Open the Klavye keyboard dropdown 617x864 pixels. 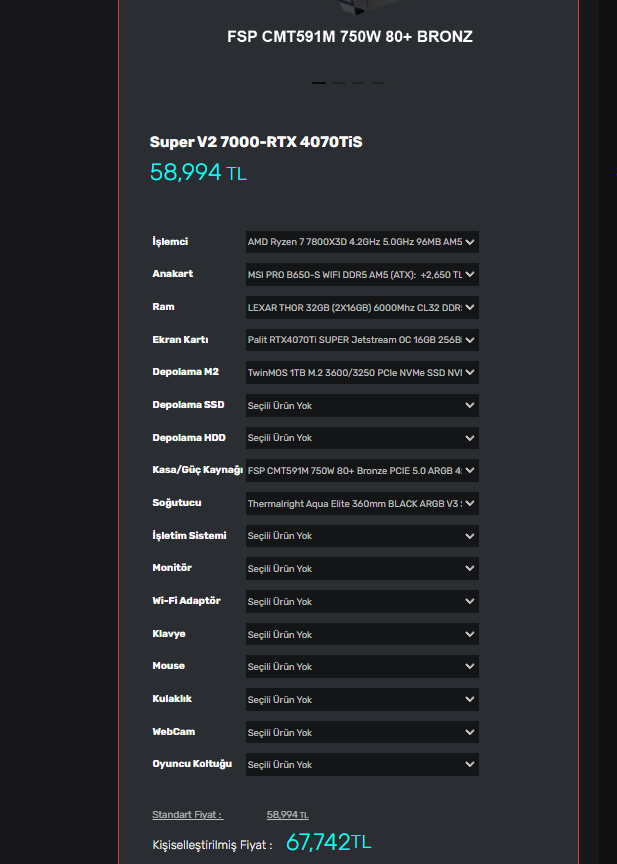pyautogui.click(x=362, y=634)
